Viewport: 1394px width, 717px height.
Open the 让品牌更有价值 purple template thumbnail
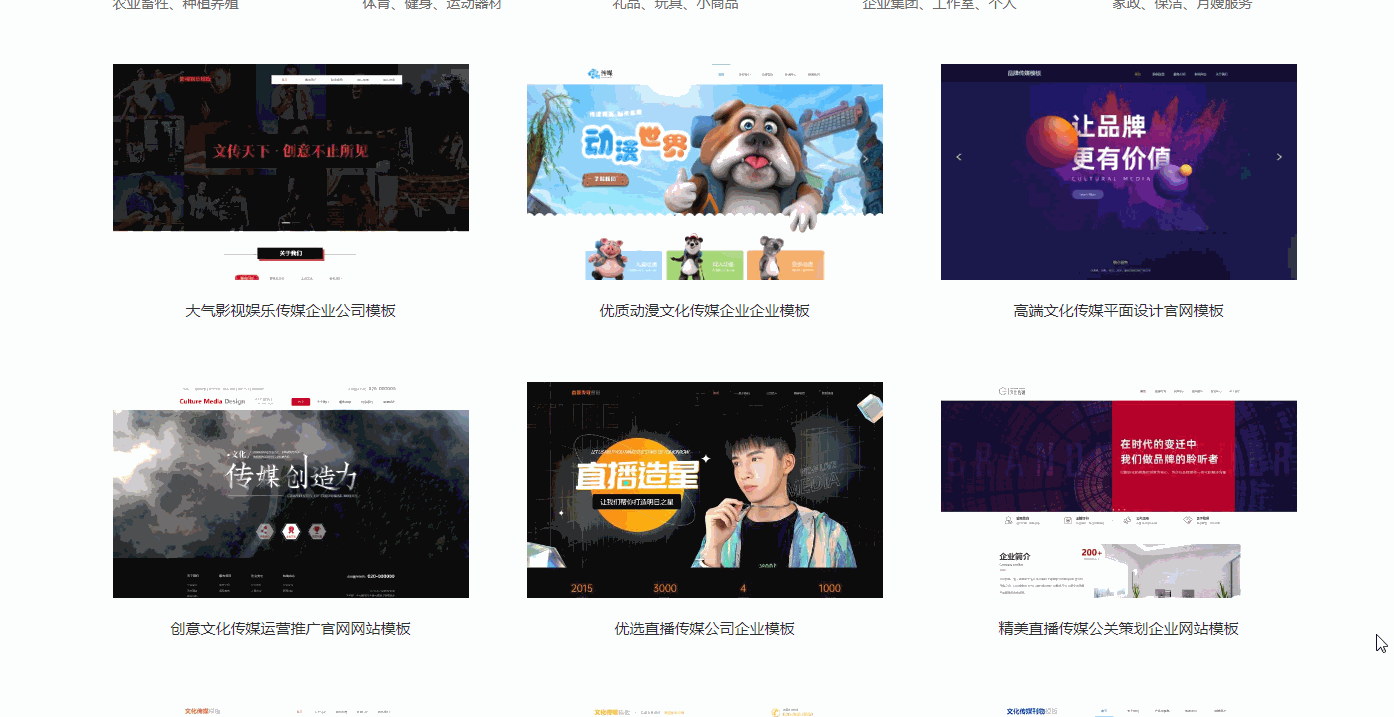(x=1119, y=172)
